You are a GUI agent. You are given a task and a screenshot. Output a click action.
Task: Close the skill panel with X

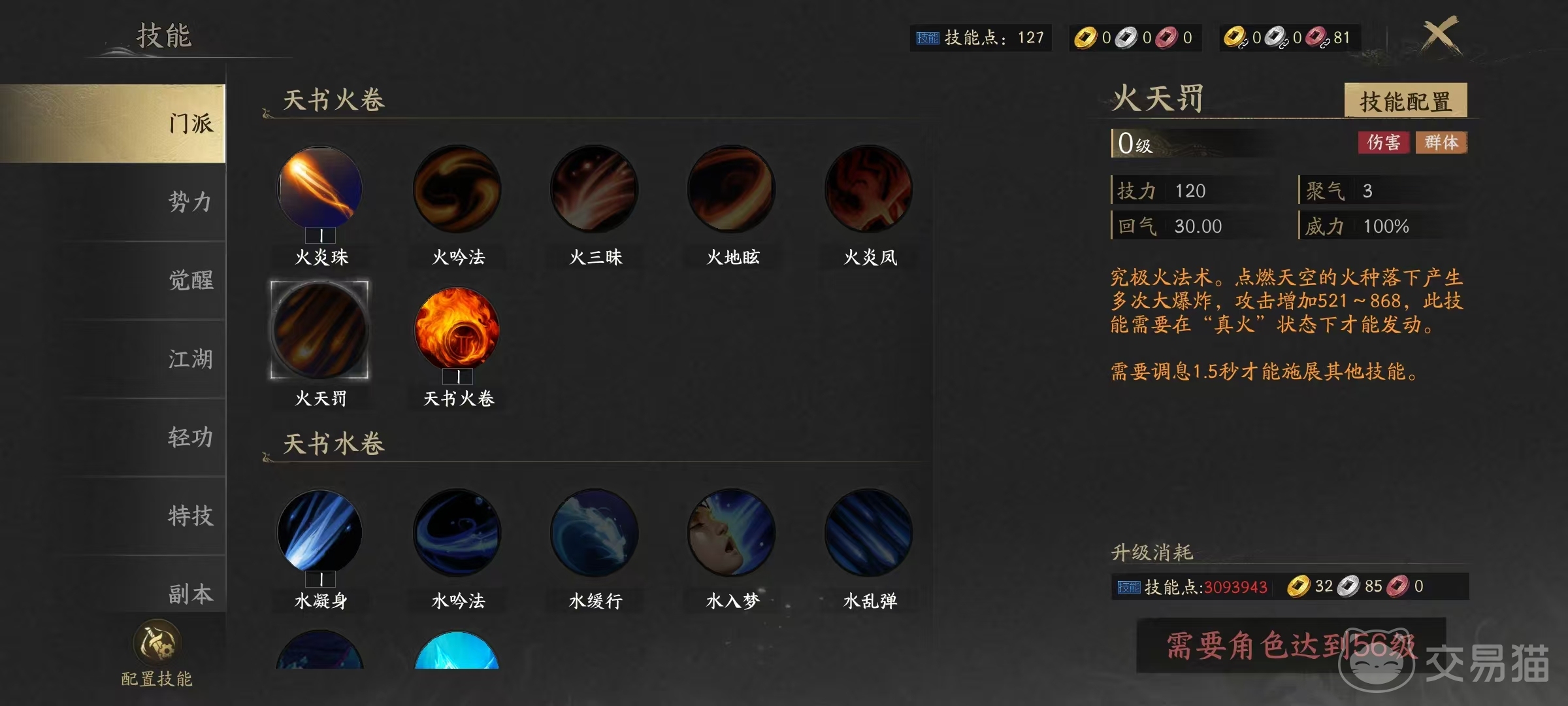pyautogui.click(x=1439, y=35)
